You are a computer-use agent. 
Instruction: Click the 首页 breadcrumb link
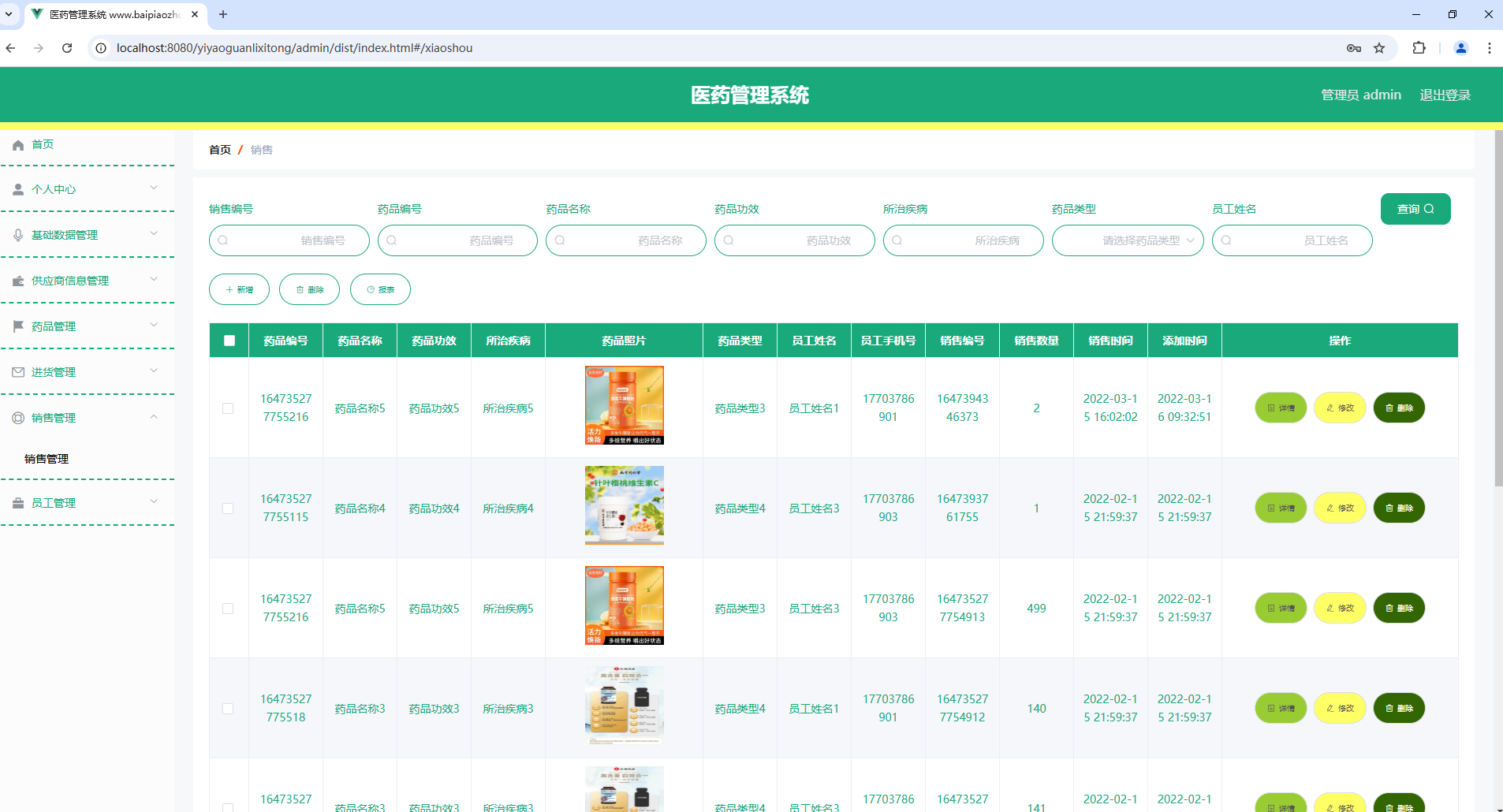[220, 150]
